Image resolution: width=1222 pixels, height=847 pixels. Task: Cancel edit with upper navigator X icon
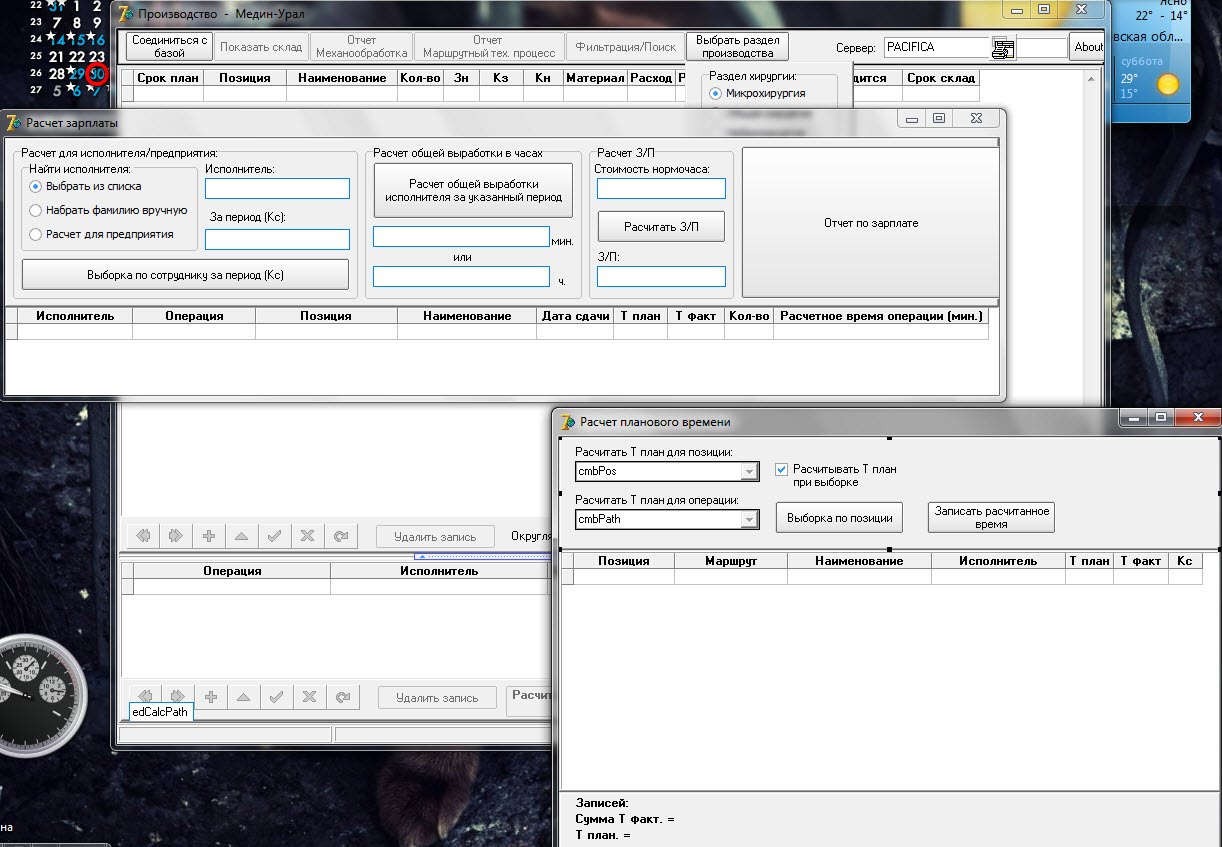coord(307,536)
